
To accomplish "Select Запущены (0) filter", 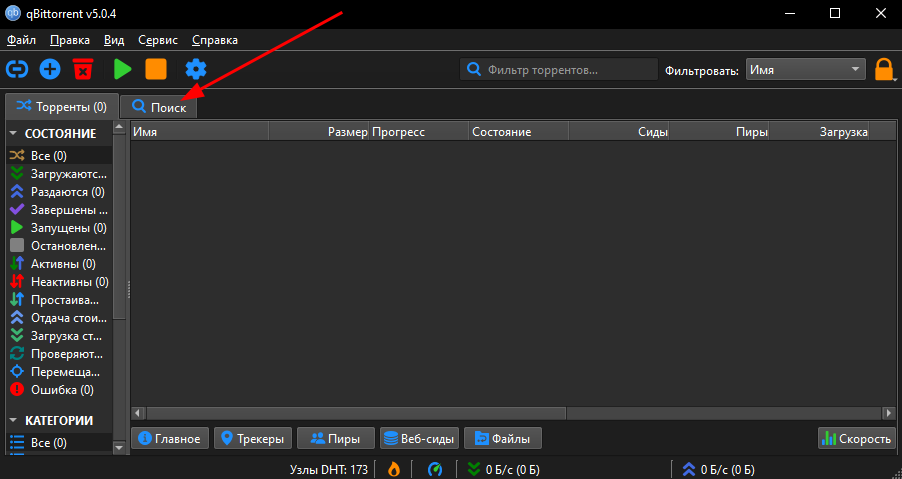I will [59, 228].
